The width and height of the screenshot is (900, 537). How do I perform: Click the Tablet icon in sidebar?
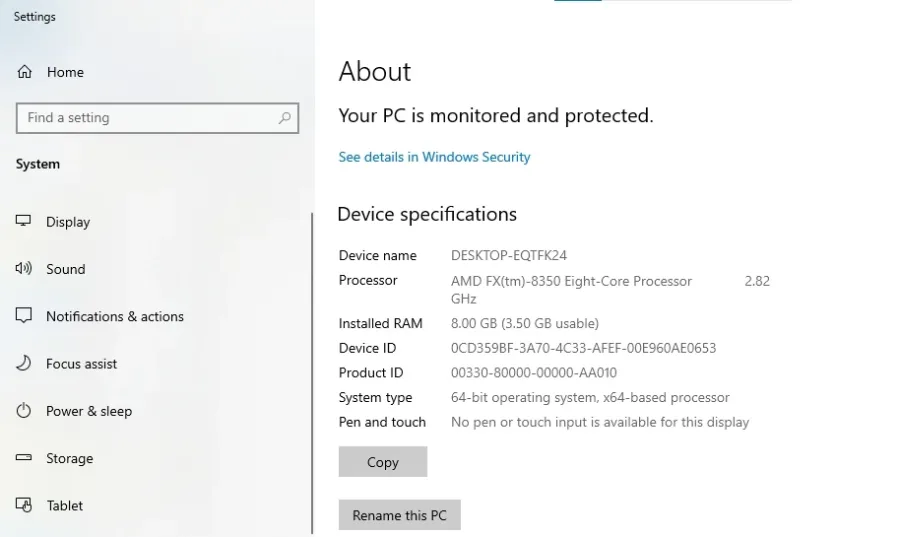24,505
